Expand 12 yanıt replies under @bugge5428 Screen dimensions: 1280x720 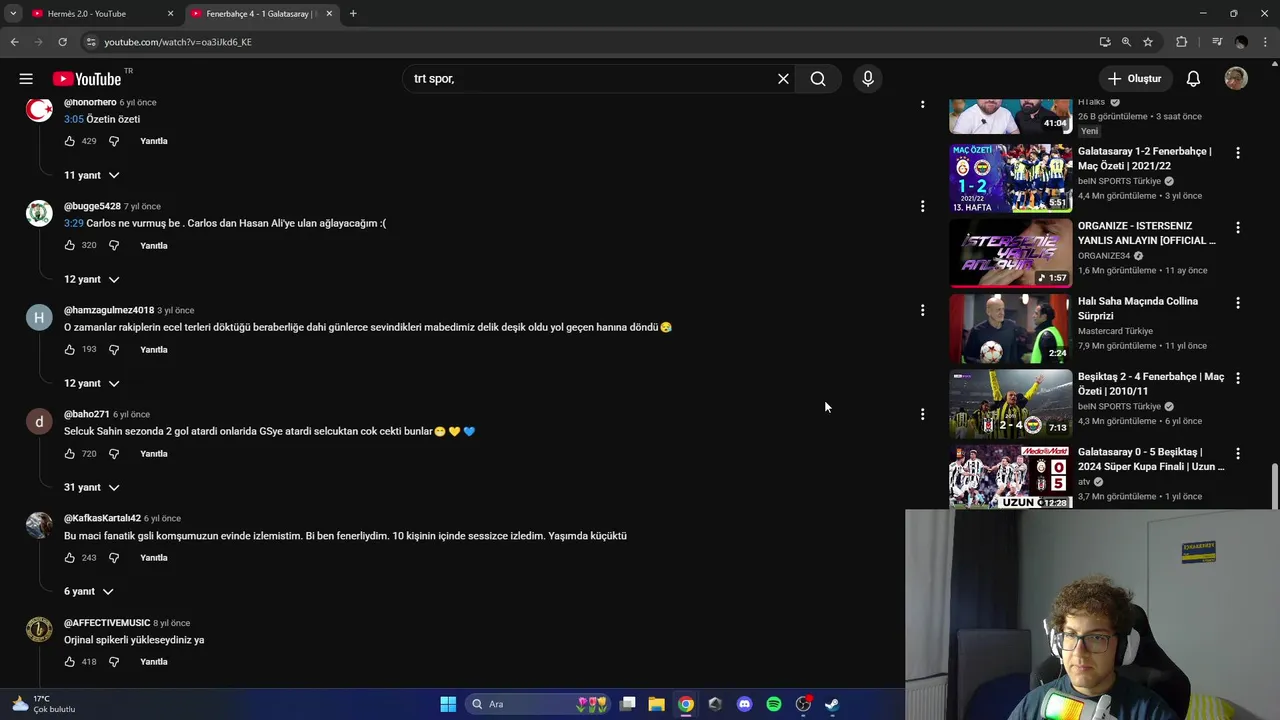pyautogui.click(x=91, y=279)
